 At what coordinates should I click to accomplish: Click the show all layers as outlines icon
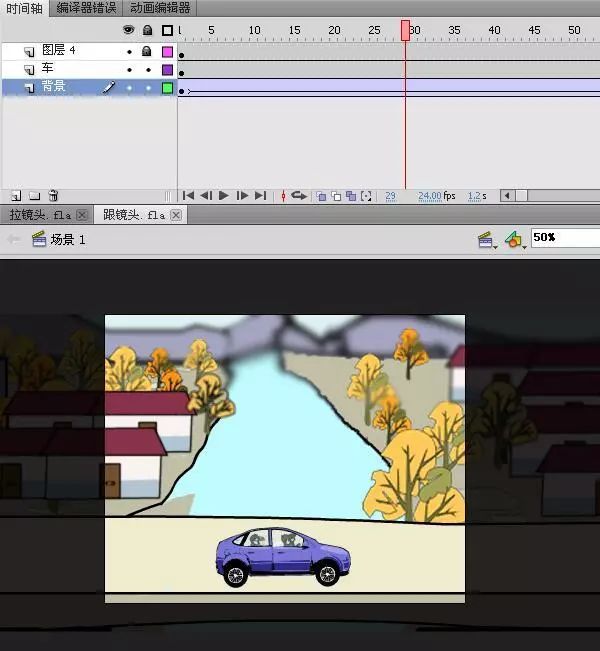167,30
